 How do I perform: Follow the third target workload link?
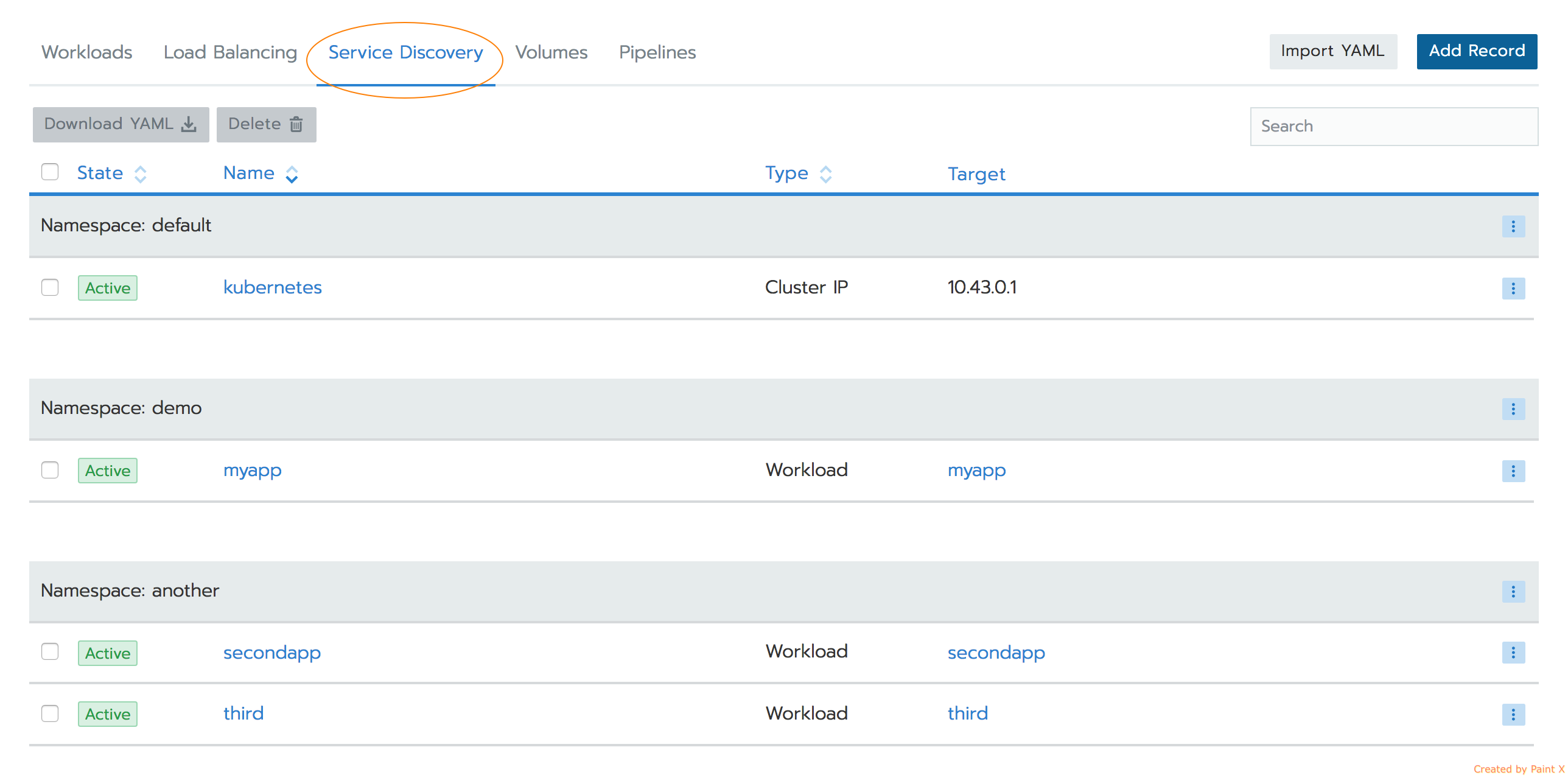click(967, 713)
